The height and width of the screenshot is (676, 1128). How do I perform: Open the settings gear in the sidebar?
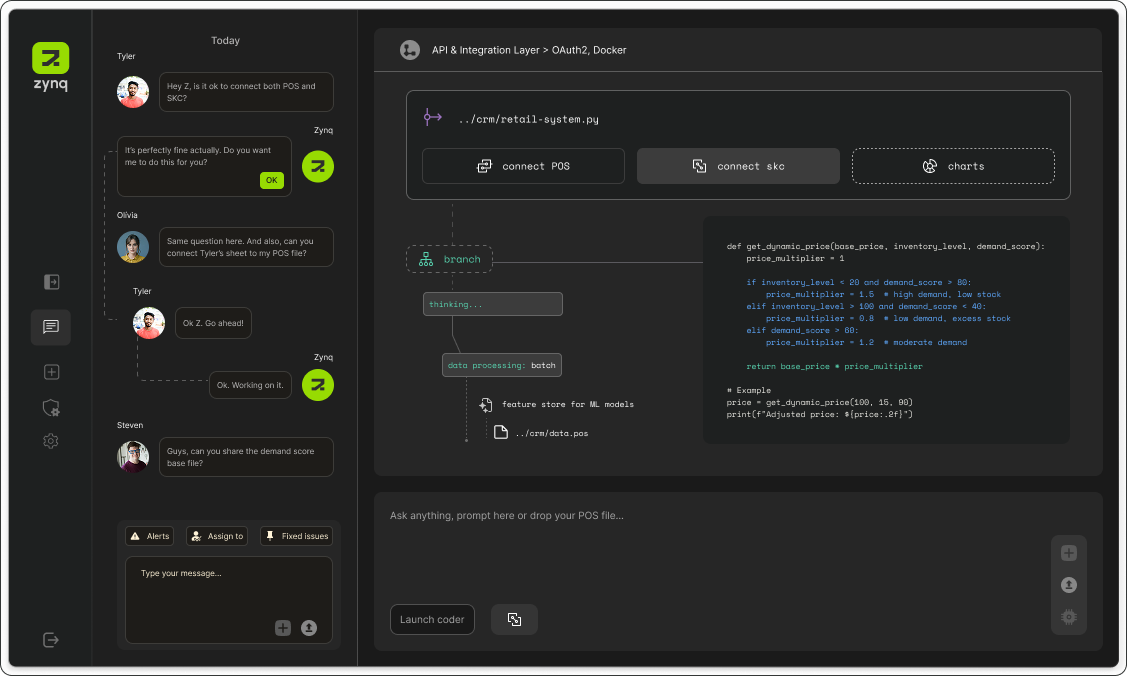[51, 440]
